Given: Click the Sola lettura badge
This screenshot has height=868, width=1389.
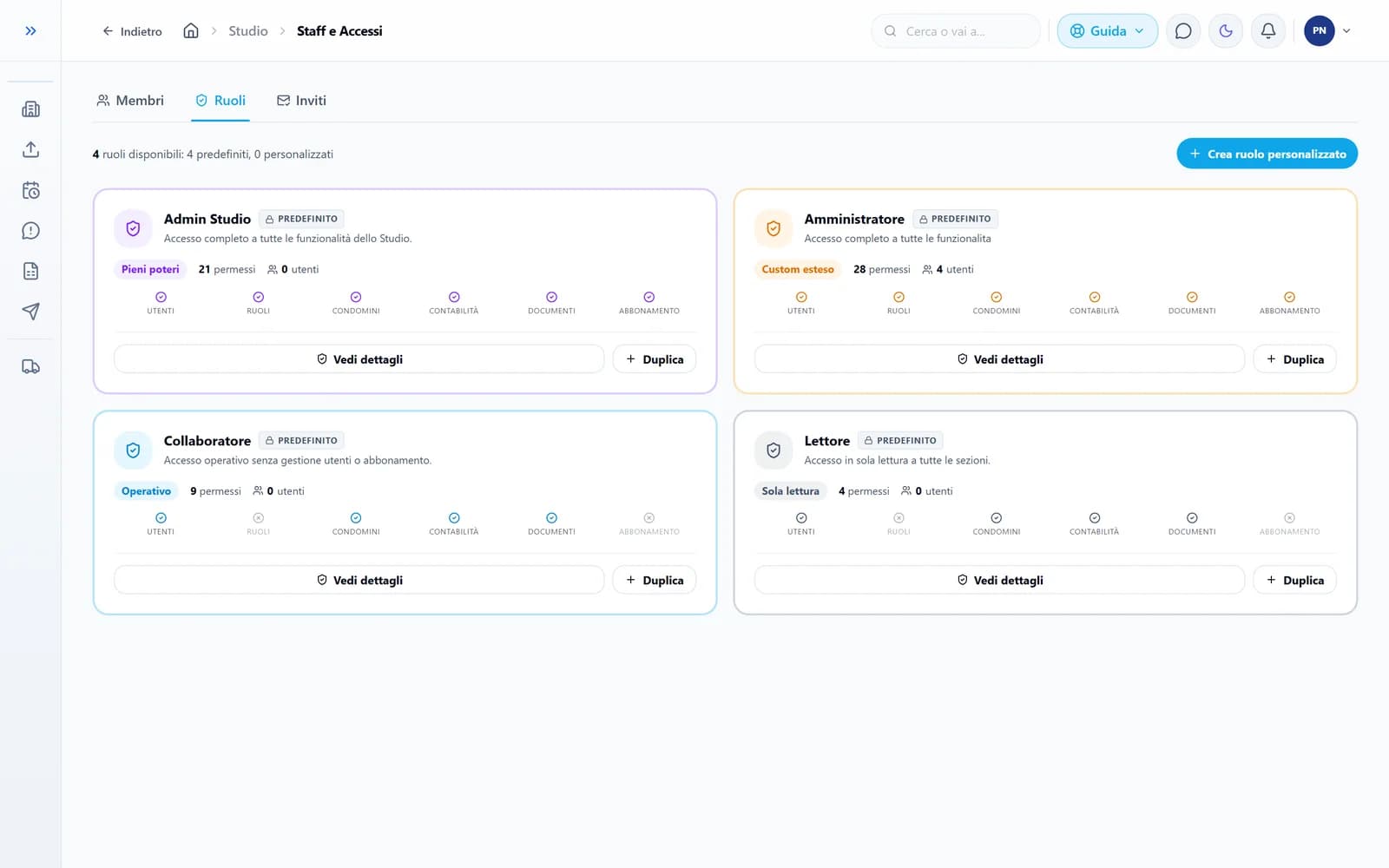Looking at the screenshot, I should (790, 491).
